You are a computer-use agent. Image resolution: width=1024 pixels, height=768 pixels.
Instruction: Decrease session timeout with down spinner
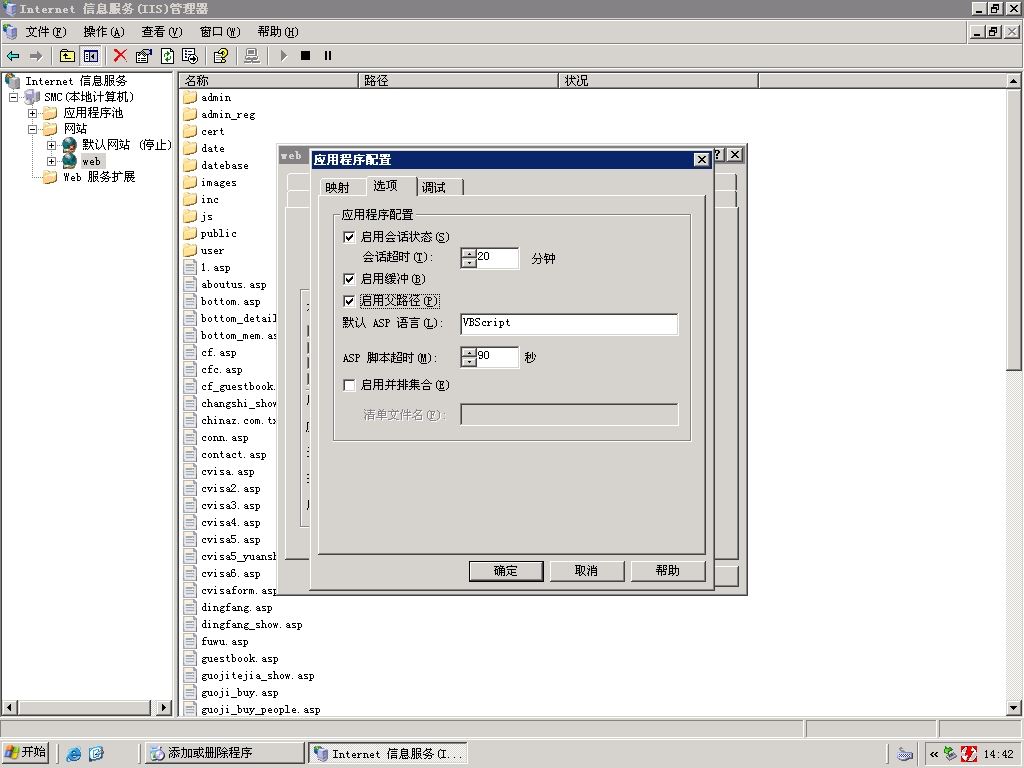tap(468, 263)
